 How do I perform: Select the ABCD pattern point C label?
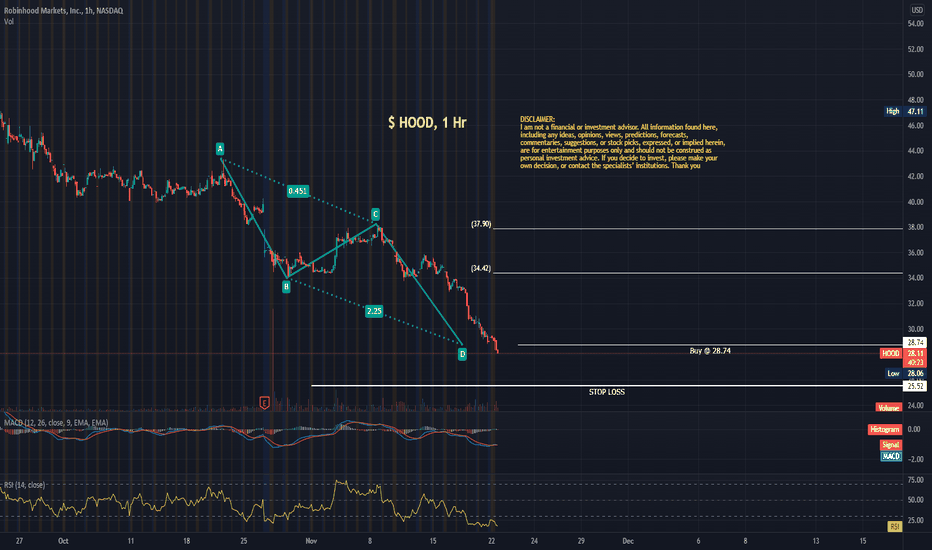(x=375, y=214)
